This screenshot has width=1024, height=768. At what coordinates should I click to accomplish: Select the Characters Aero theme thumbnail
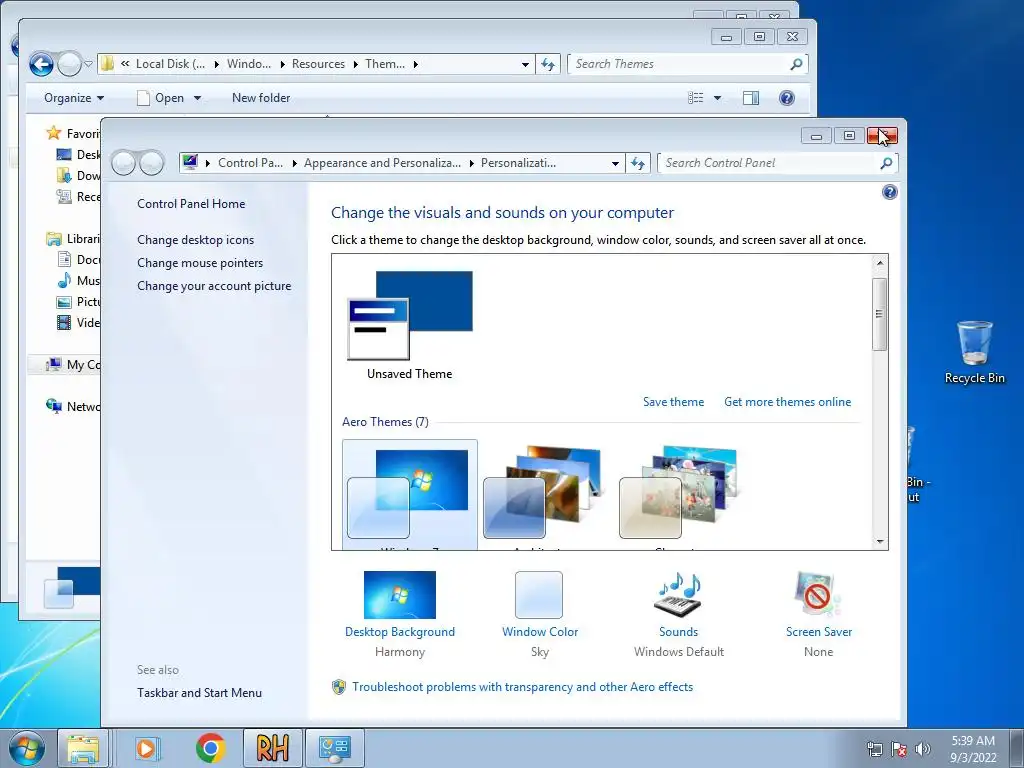coord(680,494)
